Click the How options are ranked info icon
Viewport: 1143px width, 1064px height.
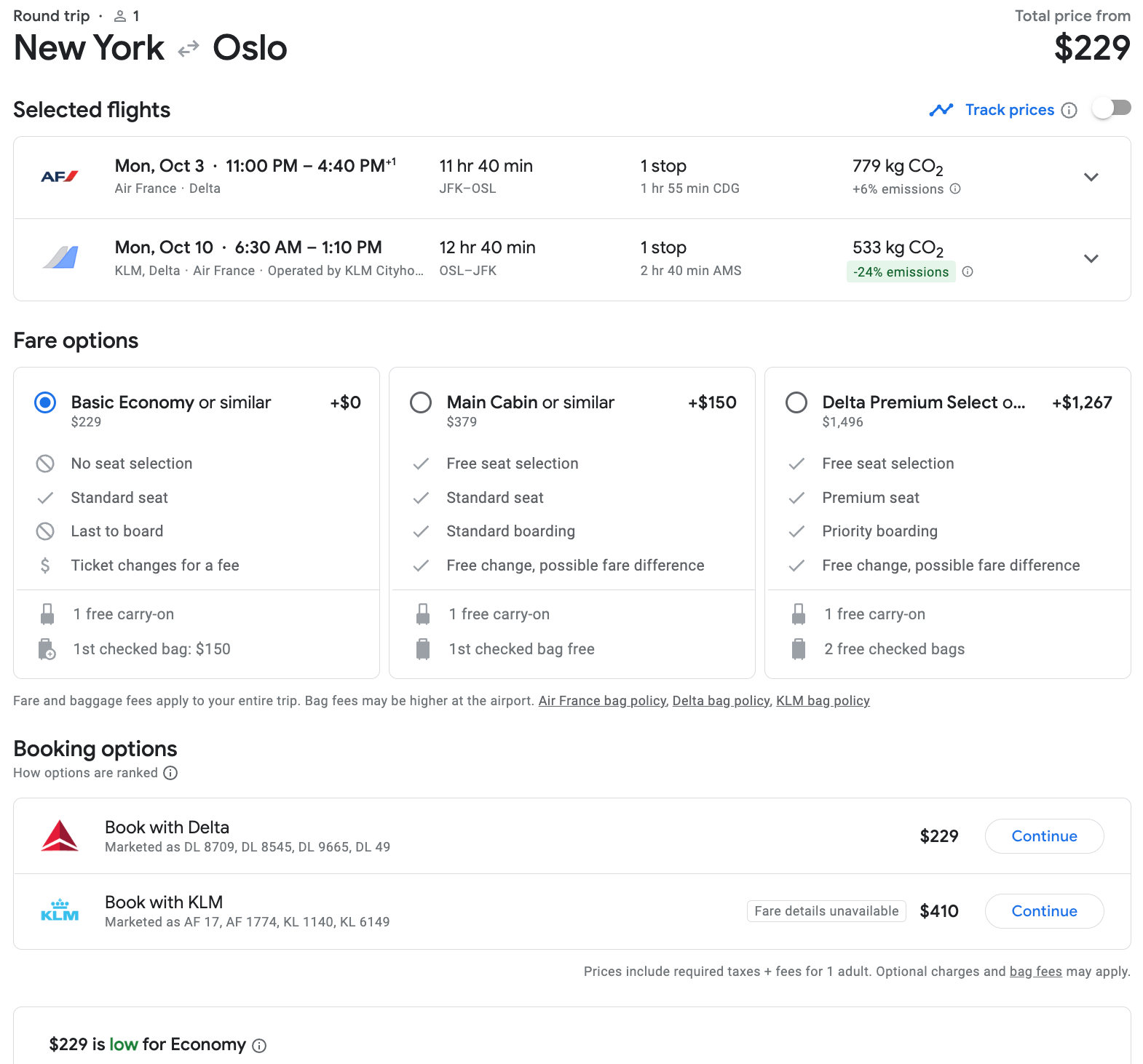pos(170,773)
